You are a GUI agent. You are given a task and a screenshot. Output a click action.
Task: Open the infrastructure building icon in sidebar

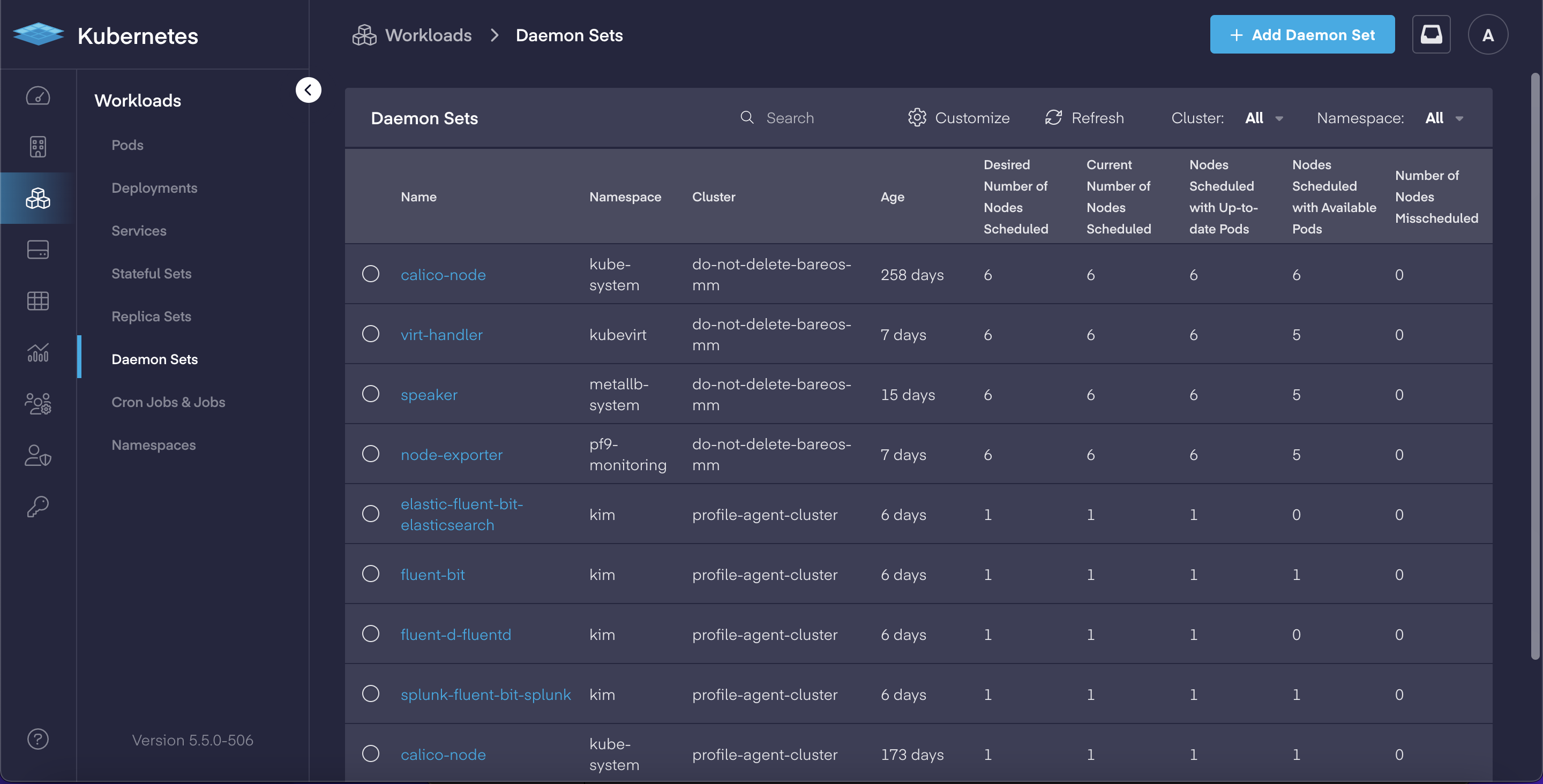click(38, 147)
